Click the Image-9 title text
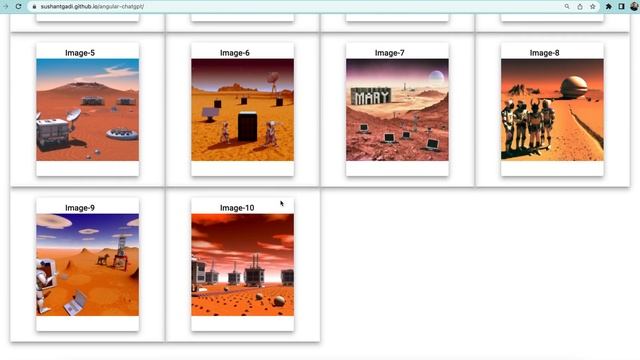640x360 pixels. (x=80, y=208)
